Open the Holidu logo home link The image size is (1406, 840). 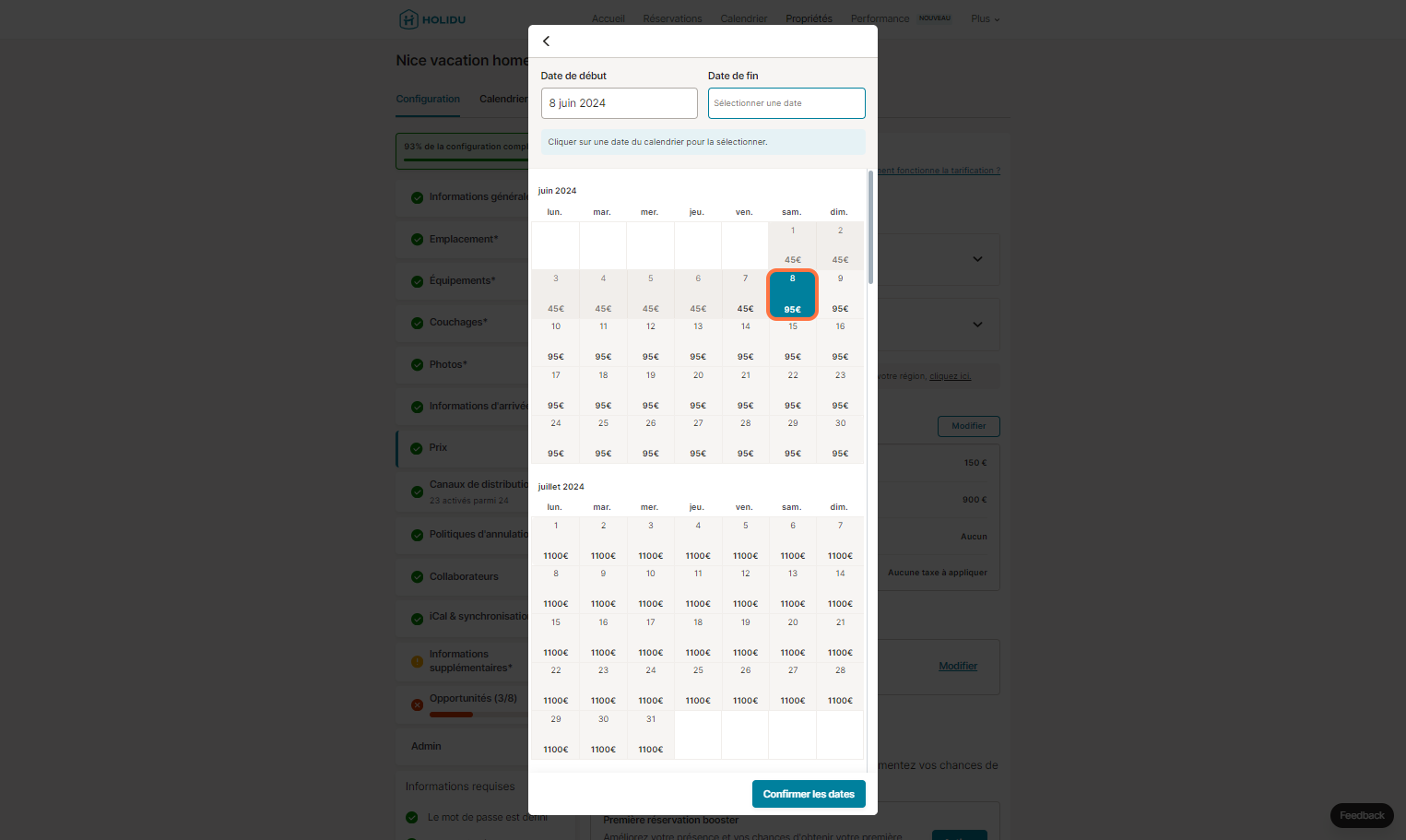click(x=432, y=19)
